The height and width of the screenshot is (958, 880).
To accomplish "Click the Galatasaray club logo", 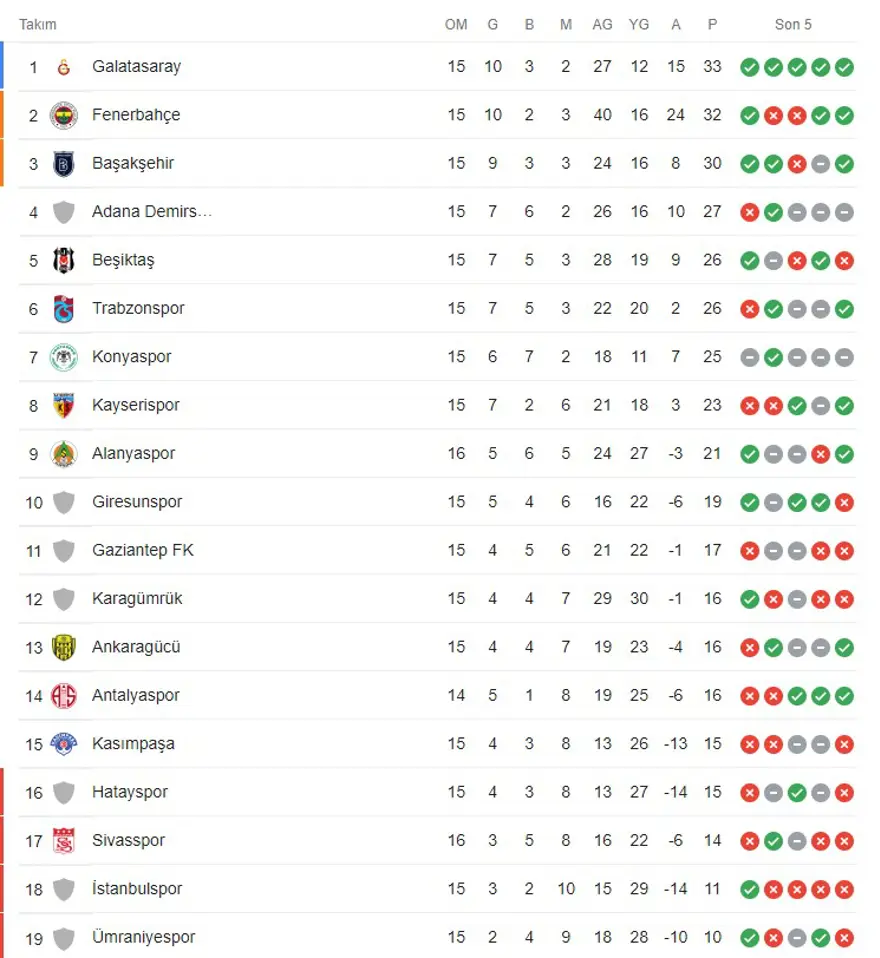I will pos(64,67).
